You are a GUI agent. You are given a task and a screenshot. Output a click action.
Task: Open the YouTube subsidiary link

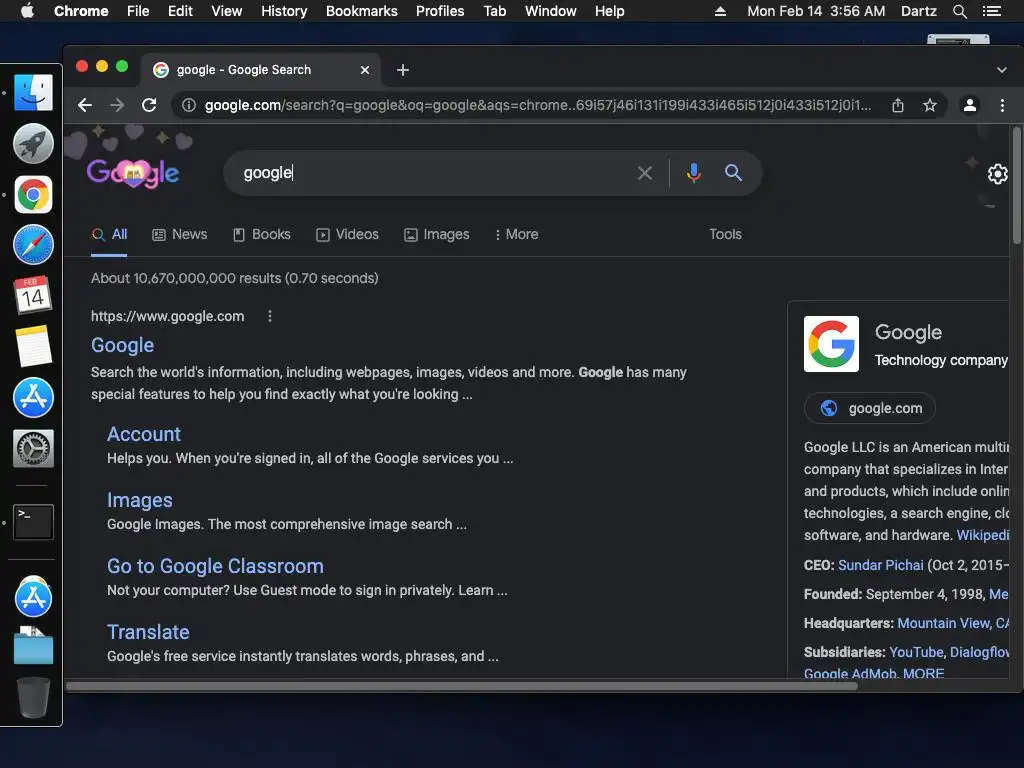[916, 652]
